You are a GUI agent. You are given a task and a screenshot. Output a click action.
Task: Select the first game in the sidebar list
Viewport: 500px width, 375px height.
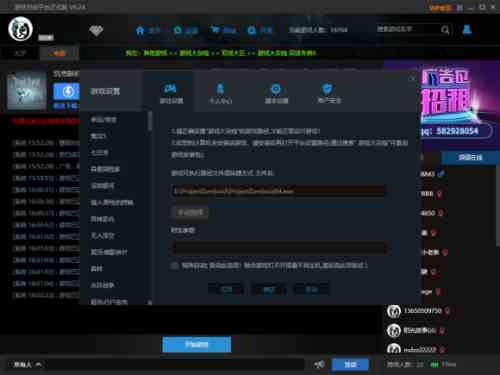pyautogui.click(x=103, y=119)
